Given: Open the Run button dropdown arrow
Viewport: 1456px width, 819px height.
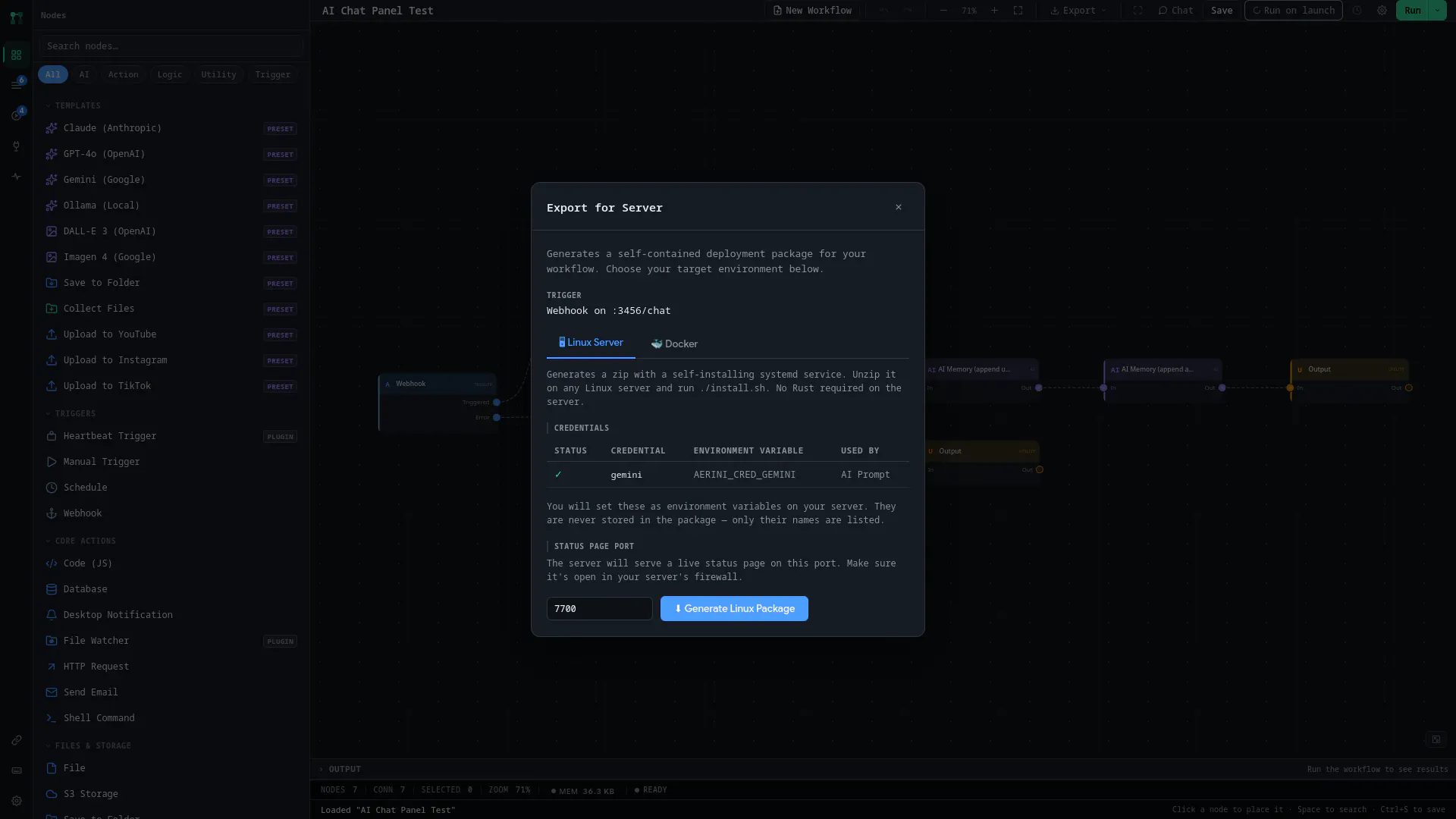Looking at the screenshot, I should pos(1437,11).
